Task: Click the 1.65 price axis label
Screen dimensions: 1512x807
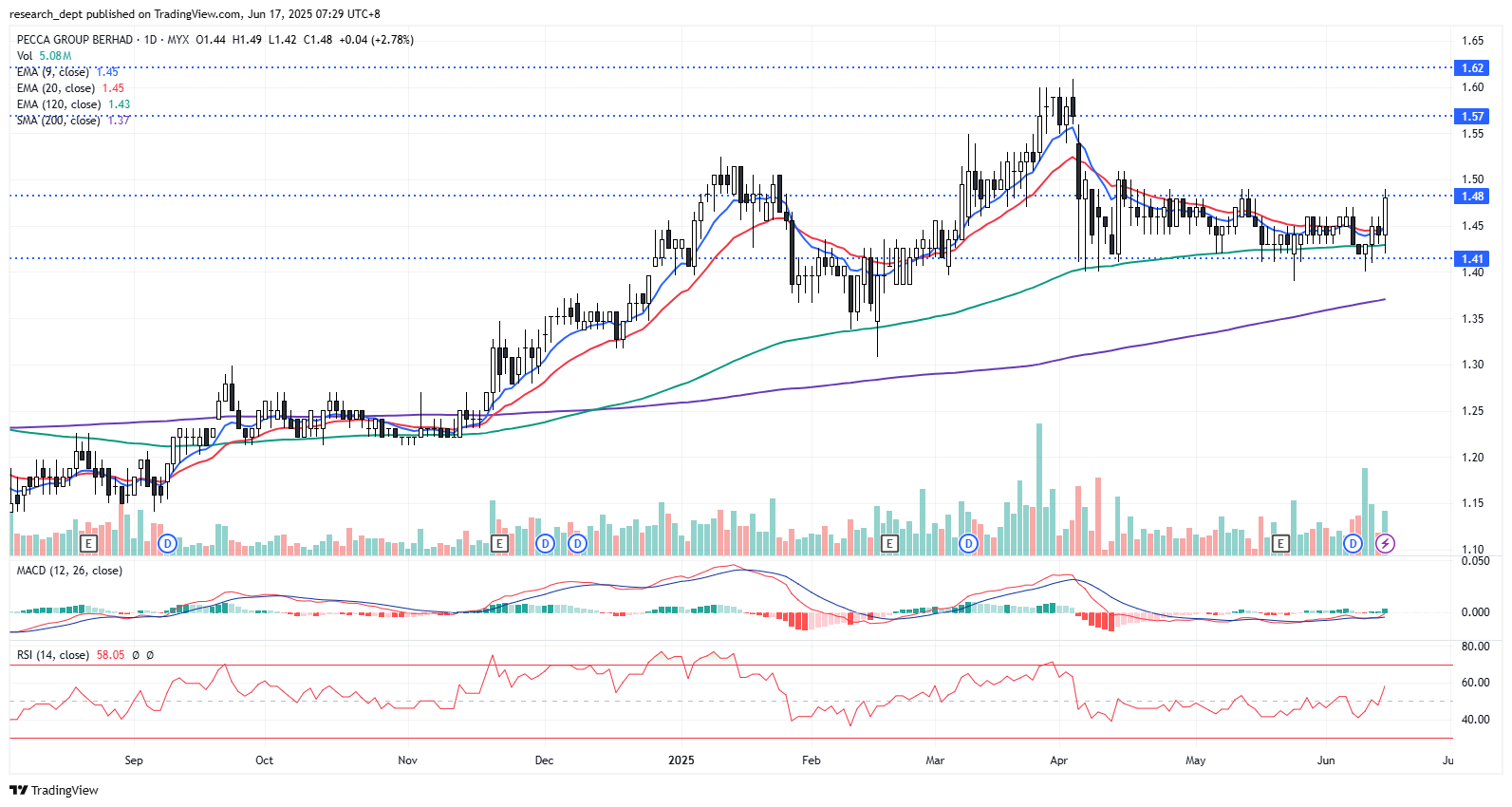Action: click(1473, 41)
